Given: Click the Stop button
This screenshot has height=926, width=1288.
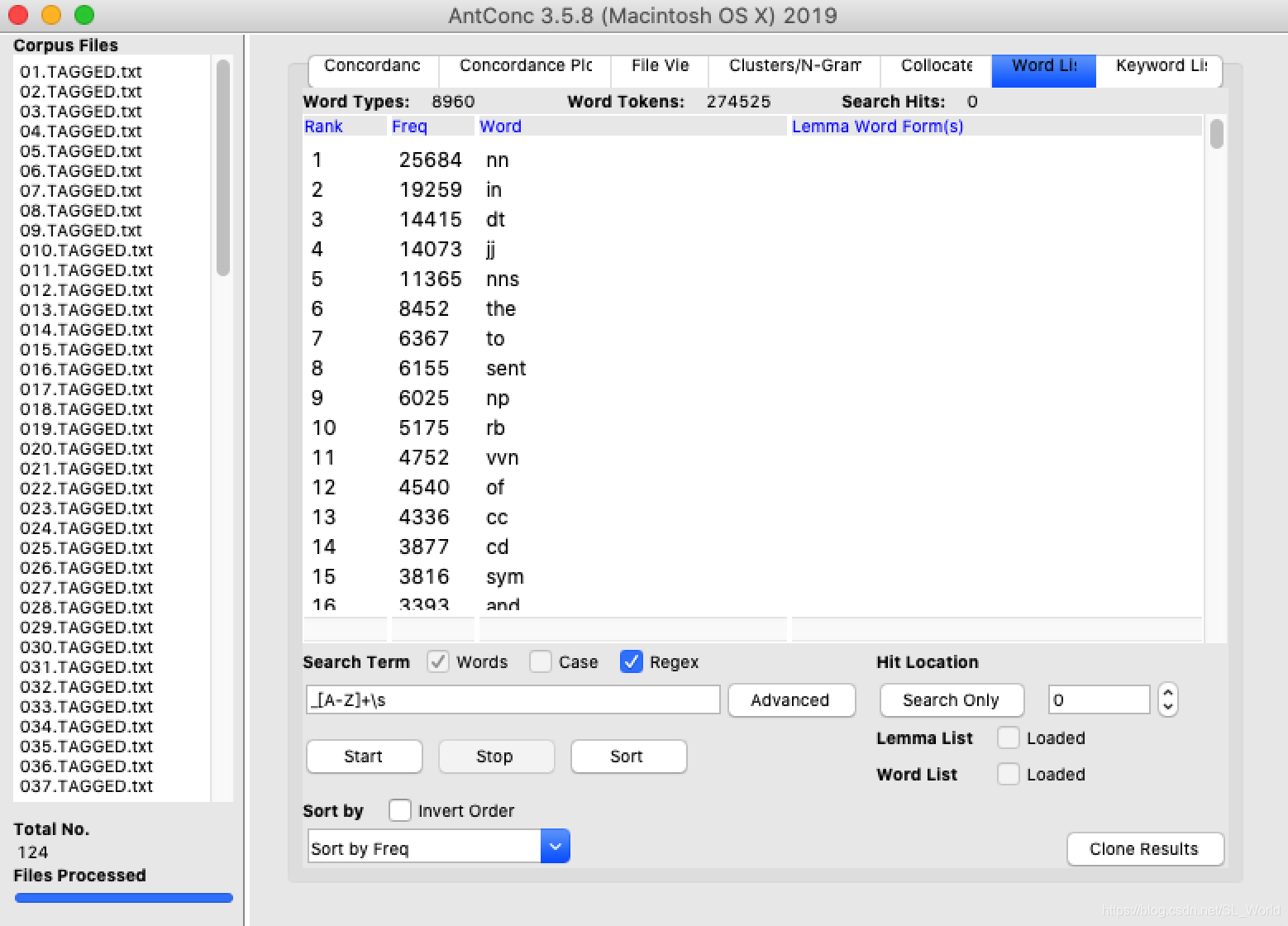Looking at the screenshot, I should pyautogui.click(x=496, y=757).
